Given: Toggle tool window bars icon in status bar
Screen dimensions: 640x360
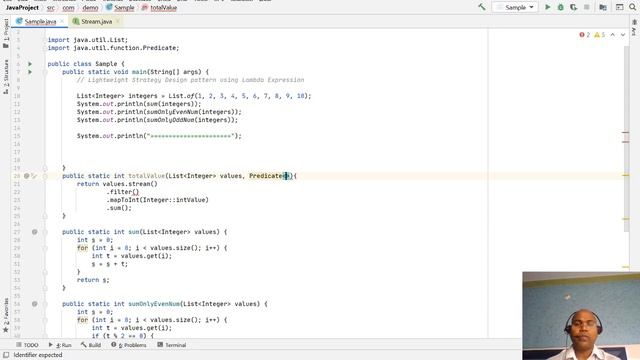Looking at the screenshot, I should (6, 355).
